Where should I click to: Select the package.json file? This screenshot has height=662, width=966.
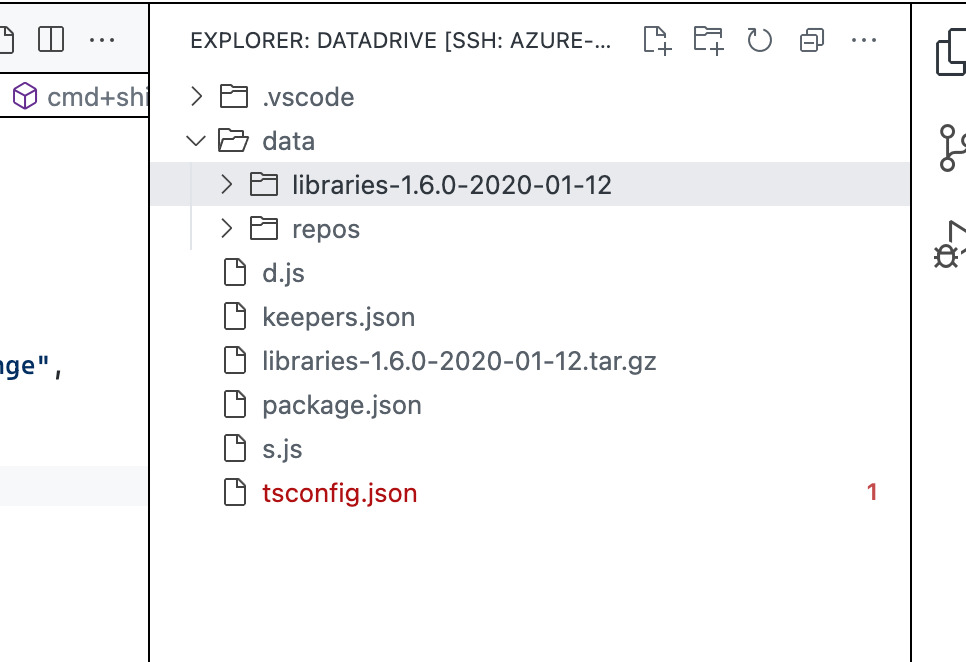342,404
